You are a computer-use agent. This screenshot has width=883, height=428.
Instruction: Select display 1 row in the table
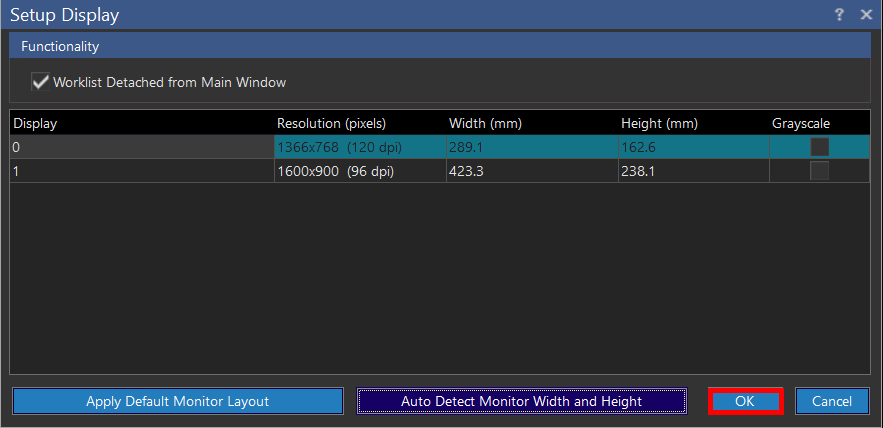point(140,171)
